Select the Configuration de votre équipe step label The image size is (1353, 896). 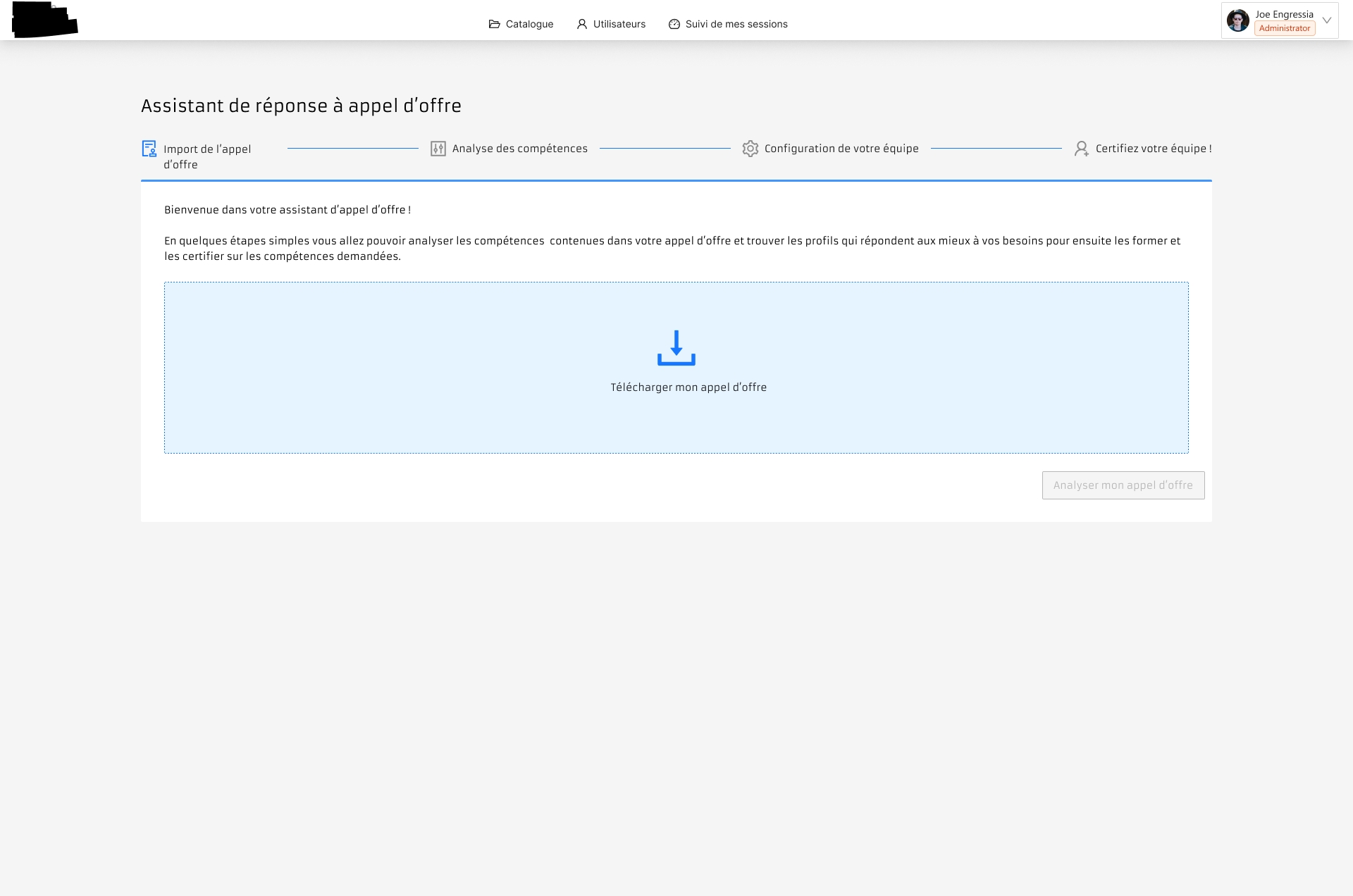(841, 149)
